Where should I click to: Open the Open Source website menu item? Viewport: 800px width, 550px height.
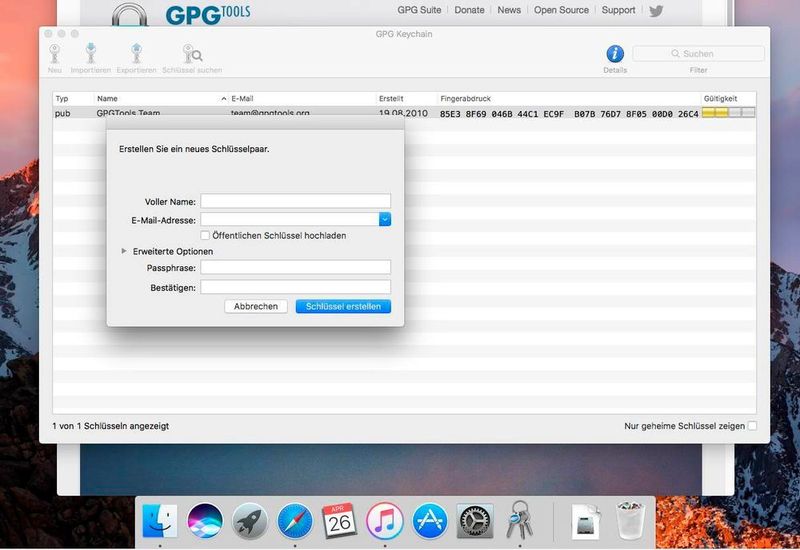pos(561,10)
